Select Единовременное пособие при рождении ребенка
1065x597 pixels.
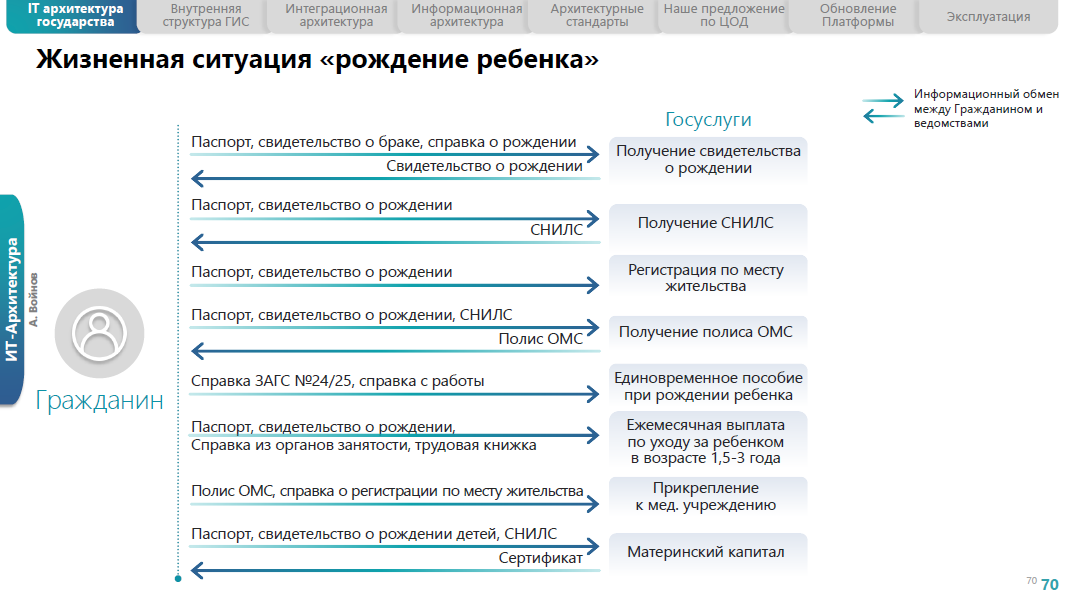coord(707,387)
